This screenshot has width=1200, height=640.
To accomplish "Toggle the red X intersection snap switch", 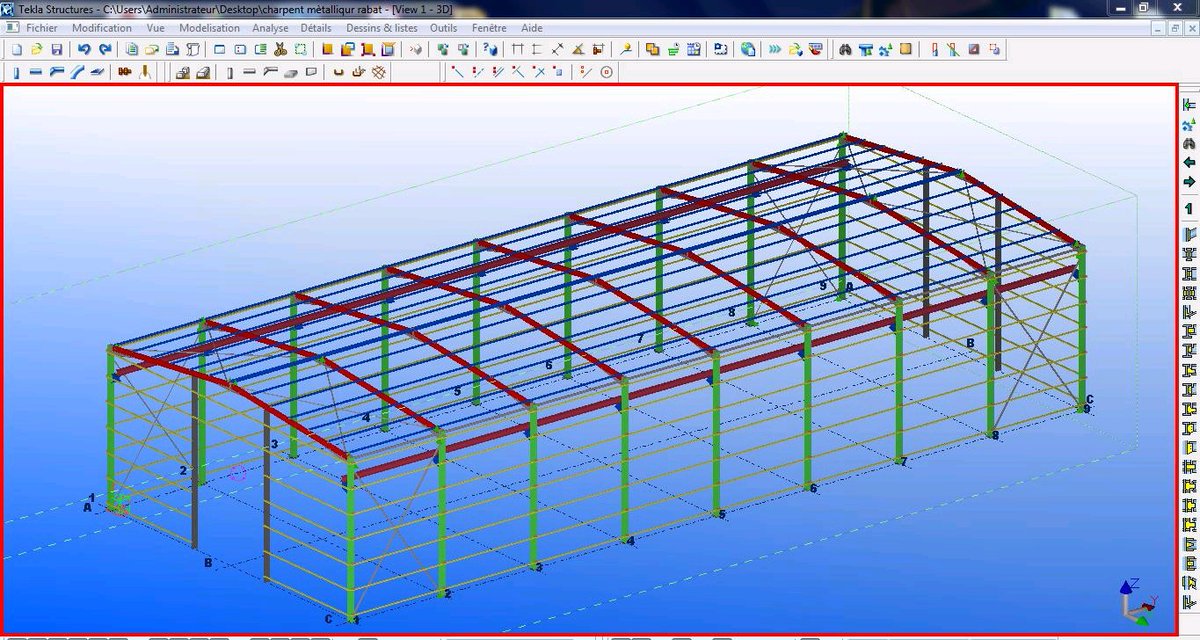I will pyautogui.click(x=539, y=72).
